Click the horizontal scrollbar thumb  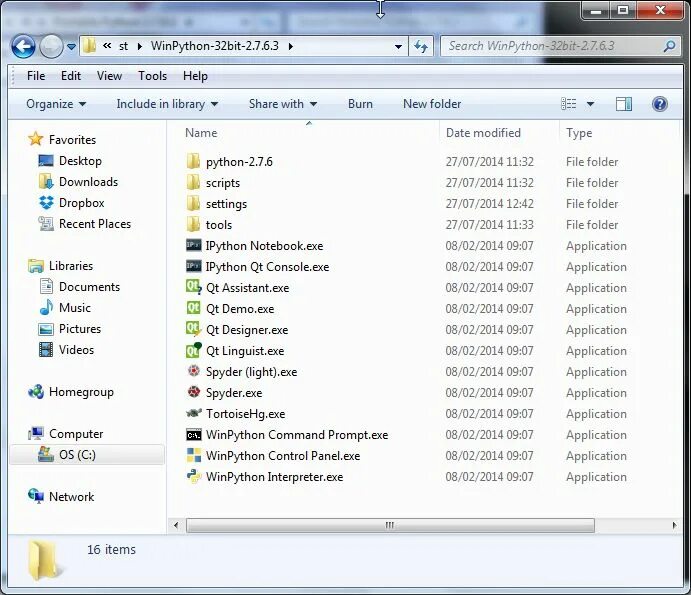[x=390, y=525]
